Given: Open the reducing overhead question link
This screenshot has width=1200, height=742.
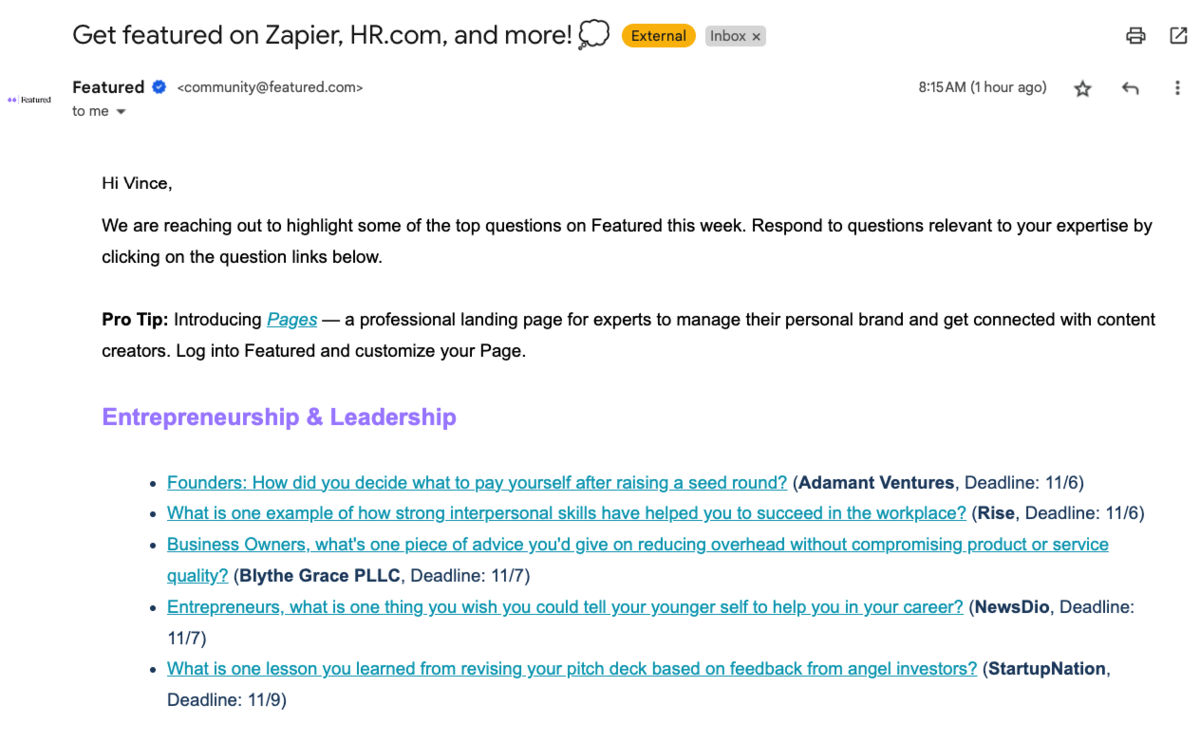Looking at the screenshot, I should coord(637,545).
